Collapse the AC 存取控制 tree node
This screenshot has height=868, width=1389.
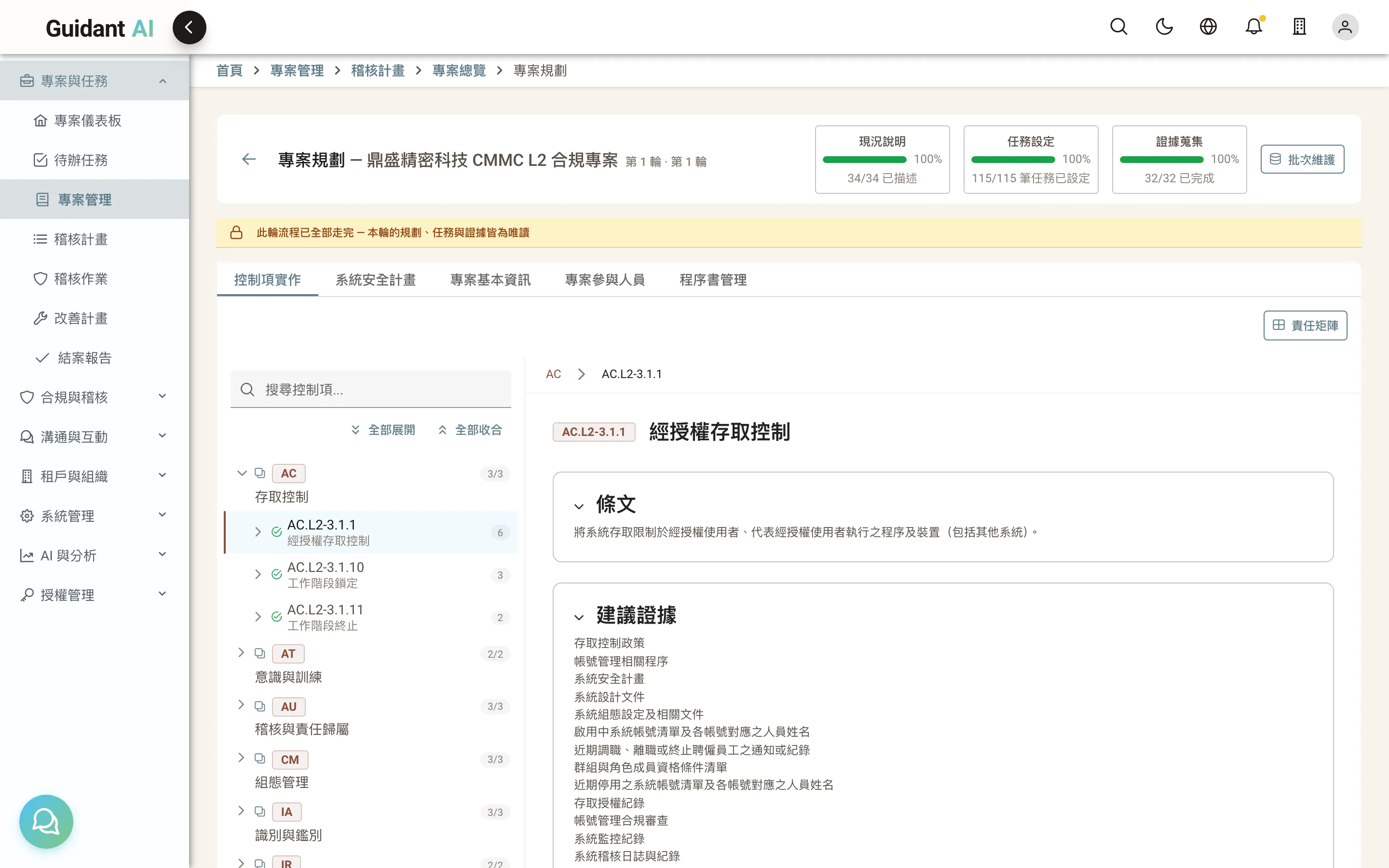[x=242, y=473]
